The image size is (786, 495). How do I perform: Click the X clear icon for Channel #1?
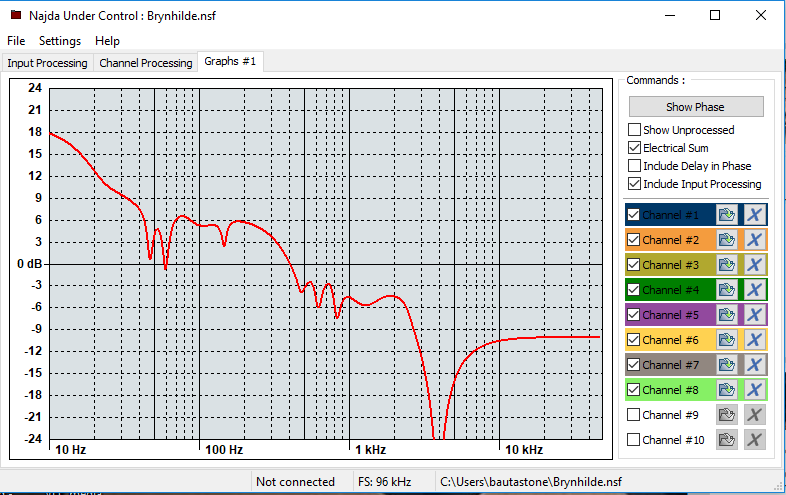[x=755, y=215]
